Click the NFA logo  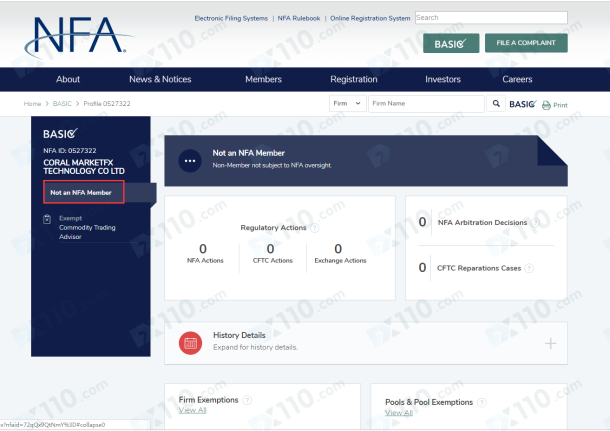click(x=78, y=38)
